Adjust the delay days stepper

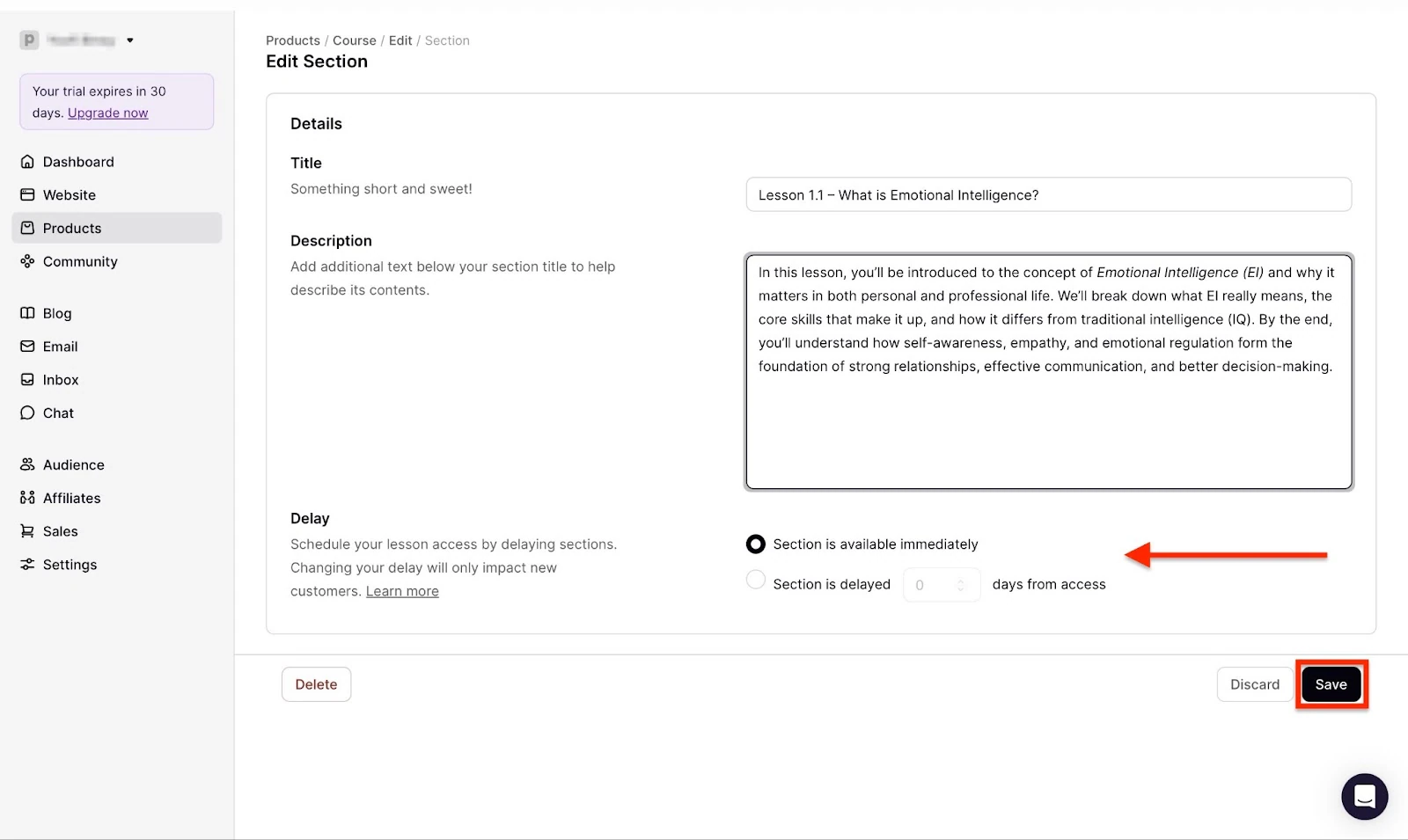click(x=961, y=585)
